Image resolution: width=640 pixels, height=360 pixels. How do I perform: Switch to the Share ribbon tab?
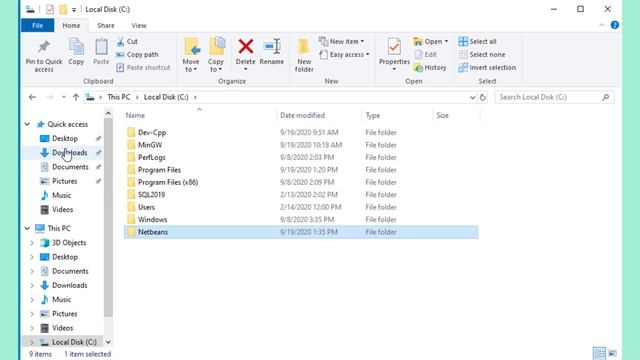106,25
